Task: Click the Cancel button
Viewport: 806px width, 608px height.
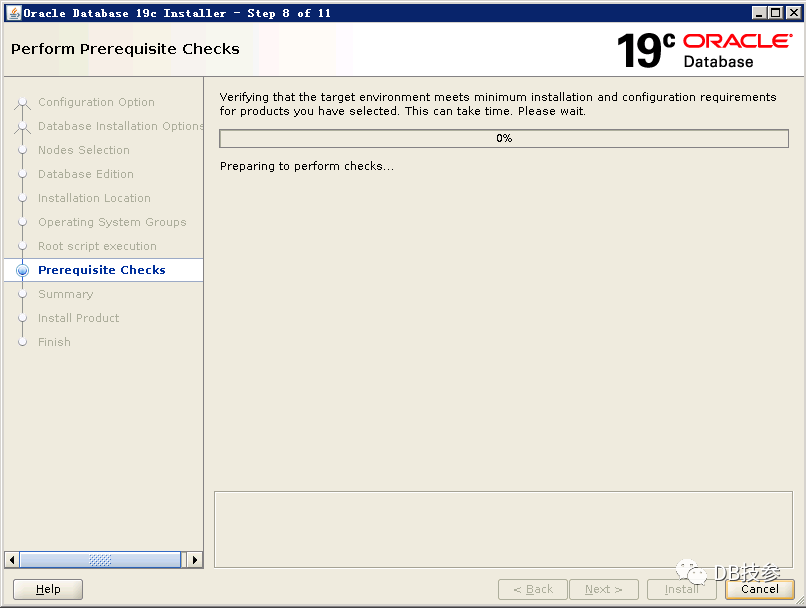Action: click(759, 589)
